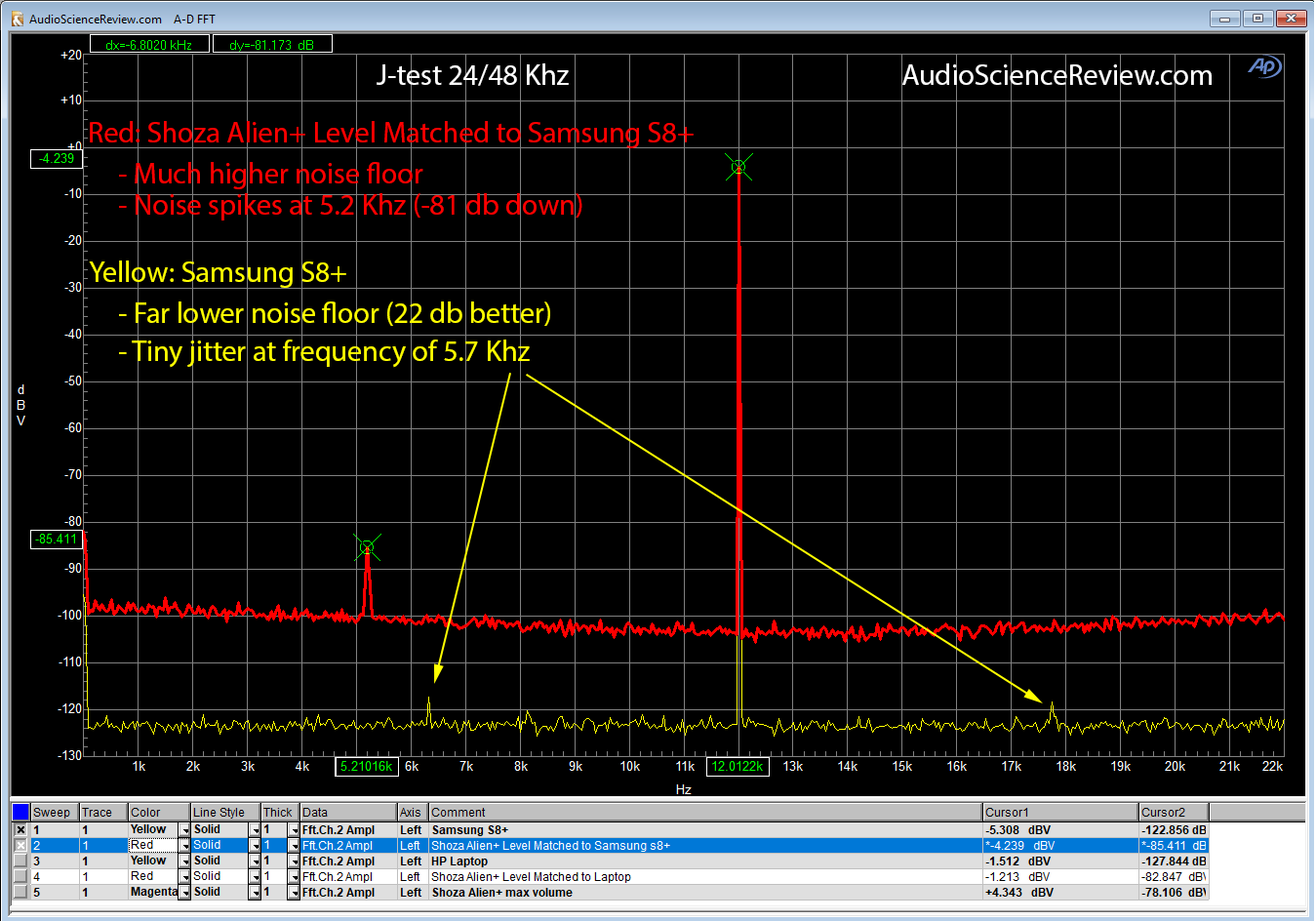Open the Thick dropdown for sweep 5
This screenshot has width=1316, height=921.
tap(294, 894)
